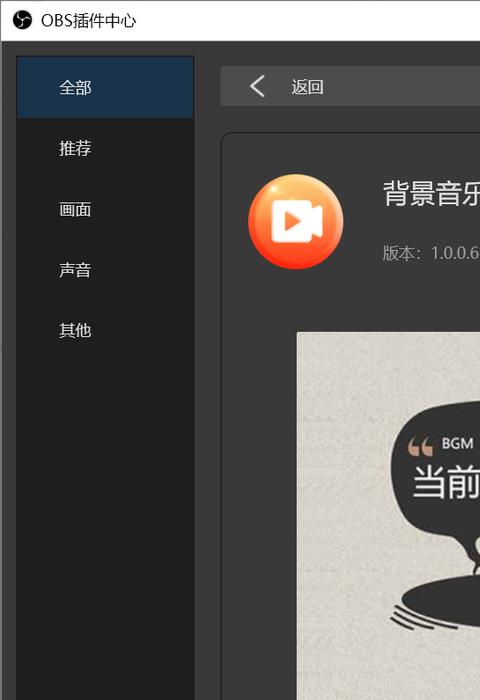Click the 版本: 1.0.0.6 version text
480x700 pixels.
click(x=431, y=253)
